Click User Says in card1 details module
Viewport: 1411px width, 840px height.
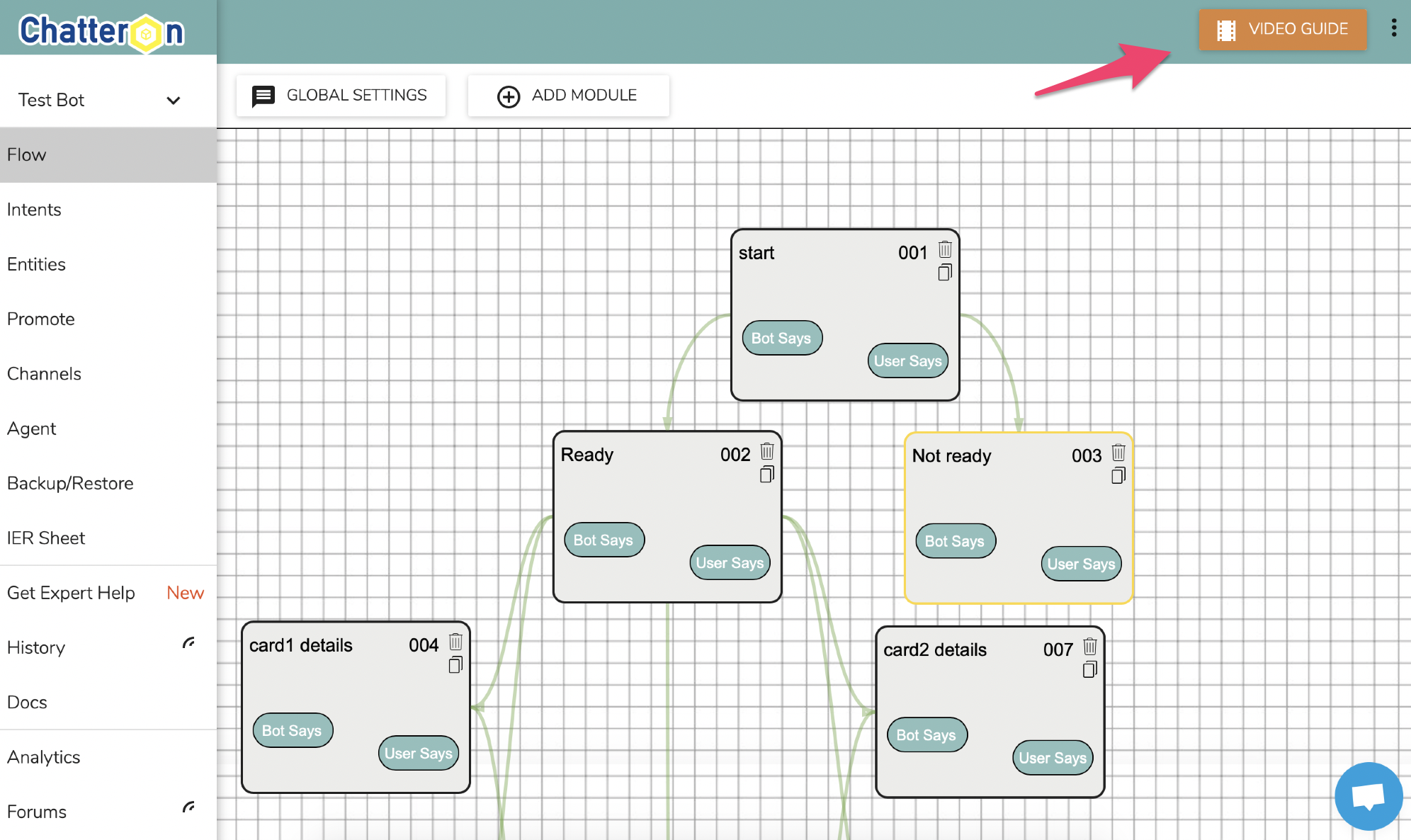[418, 753]
